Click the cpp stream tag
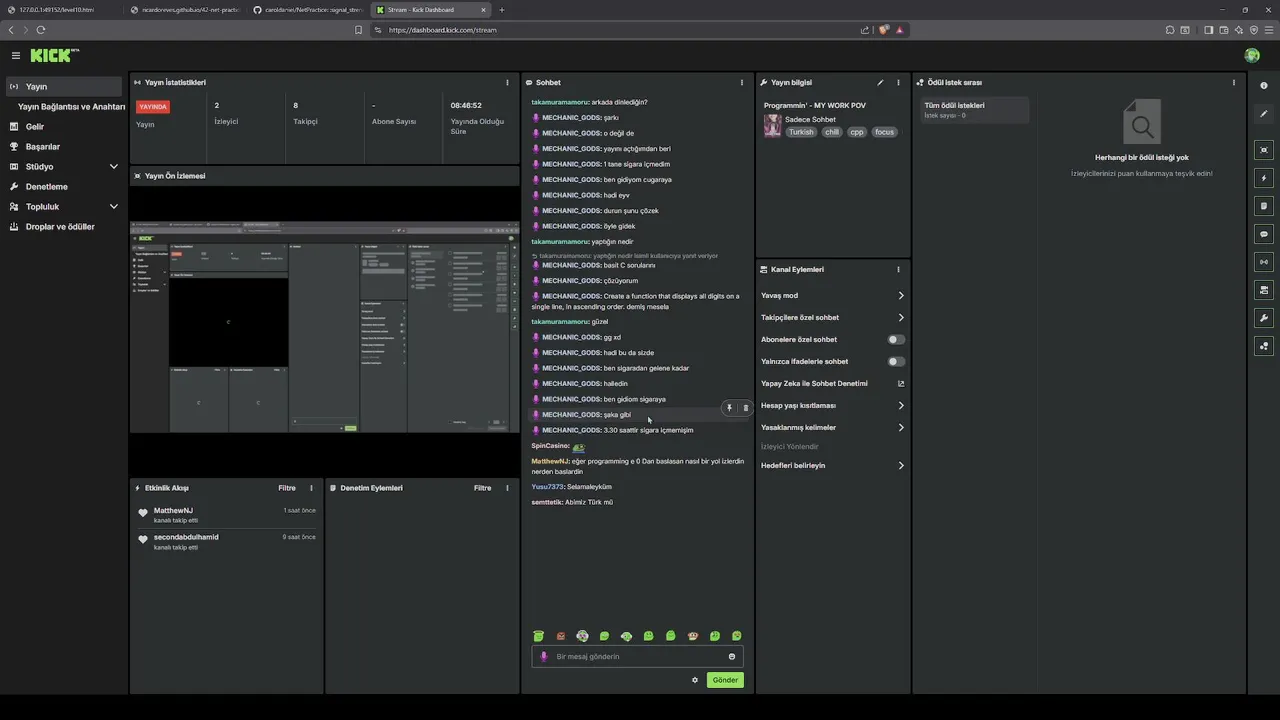Image resolution: width=1280 pixels, height=720 pixels. pos(857,132)
